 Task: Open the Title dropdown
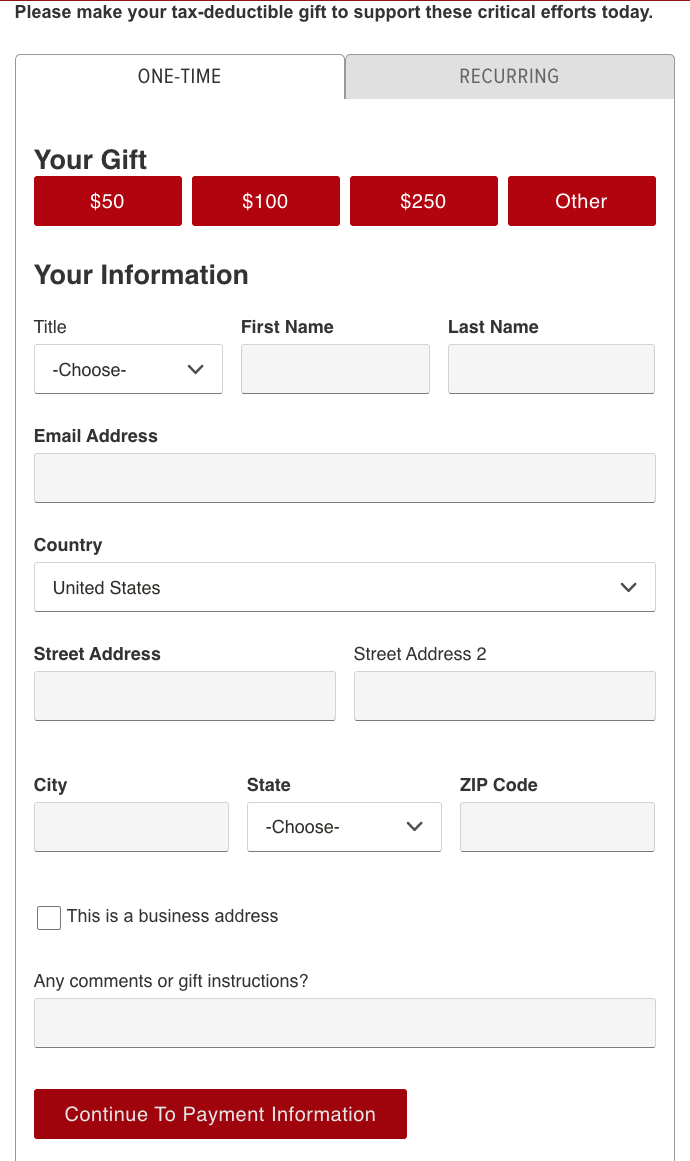click(x=128, y=370)
